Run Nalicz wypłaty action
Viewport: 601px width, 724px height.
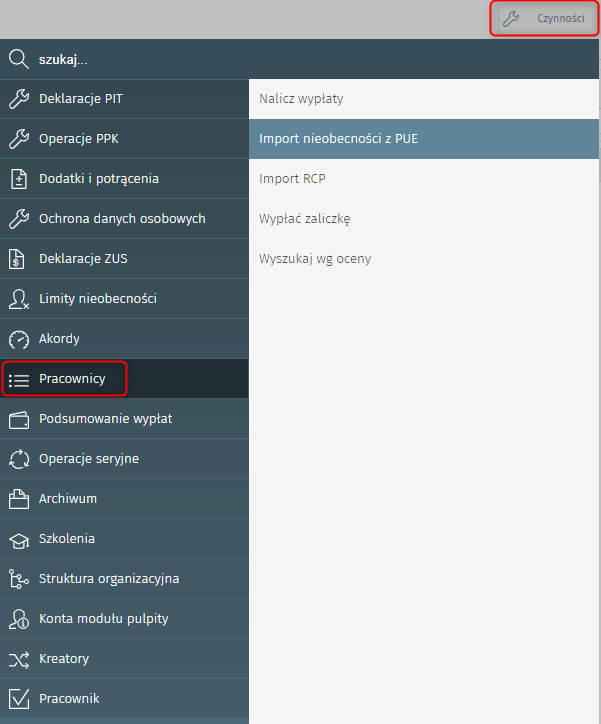[301, 99]
